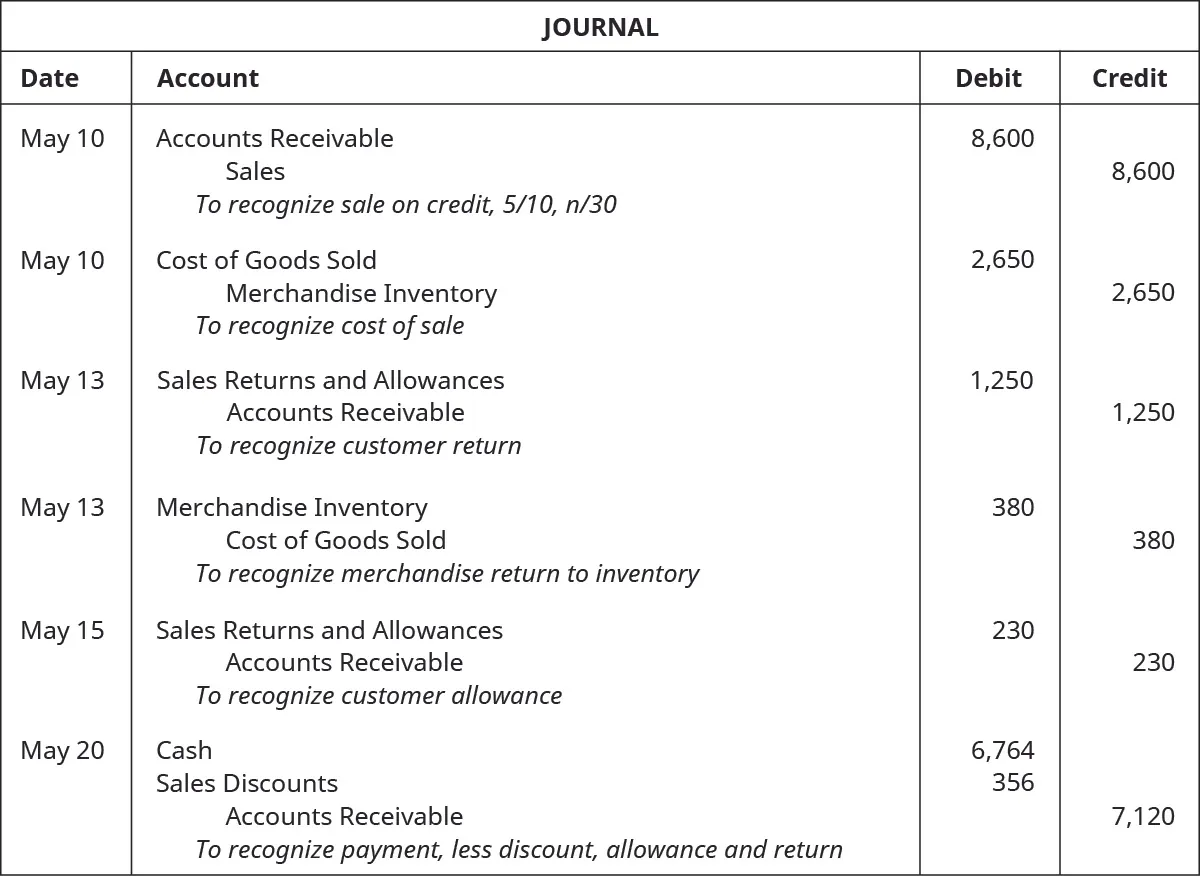Select the Debit column header
The width and height of the screenshot is (1200, 876).
pyautogui.click(x=988, y=78)
